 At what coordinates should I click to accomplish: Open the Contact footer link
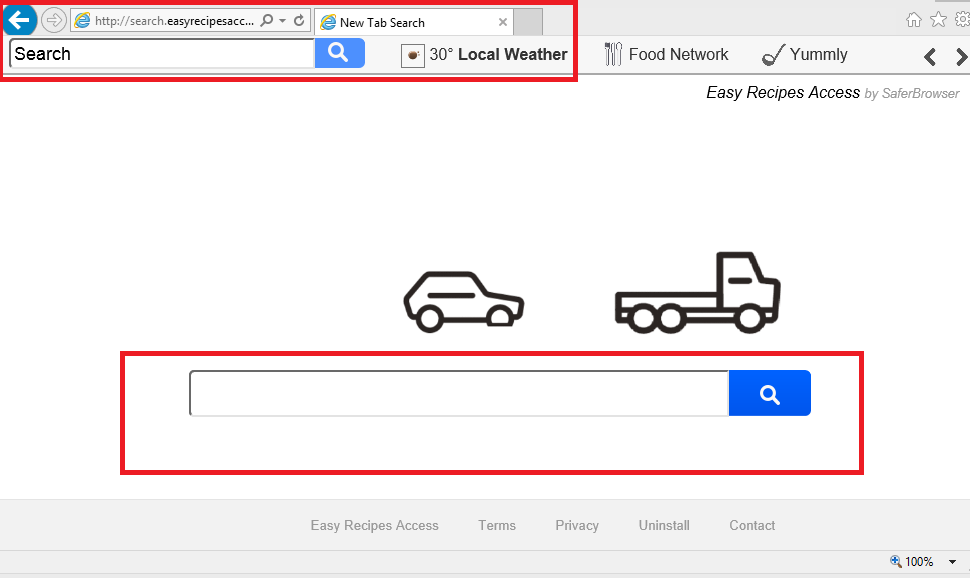pos(752,525)
